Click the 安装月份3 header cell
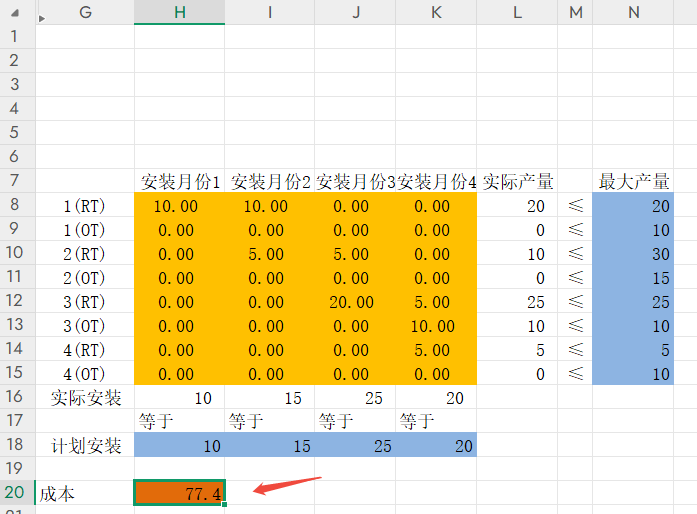 355,181
